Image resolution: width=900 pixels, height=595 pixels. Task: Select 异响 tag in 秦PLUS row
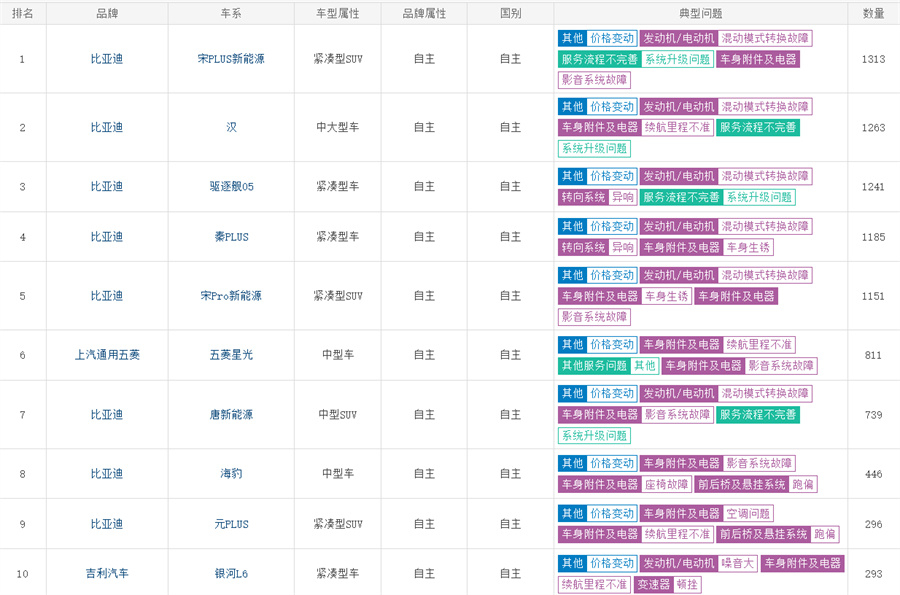(x=623, y=247)
